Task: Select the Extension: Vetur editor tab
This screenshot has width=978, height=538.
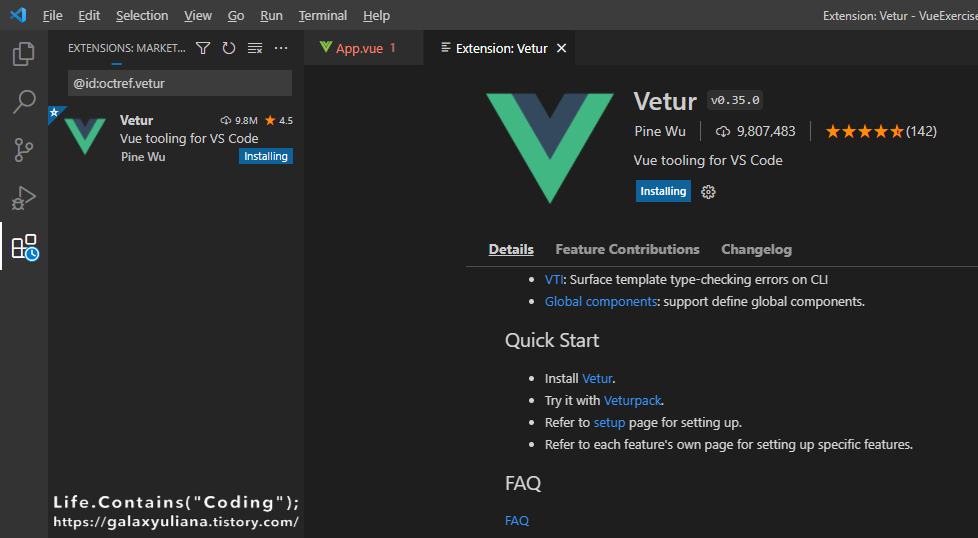Action: coord(499,48)
